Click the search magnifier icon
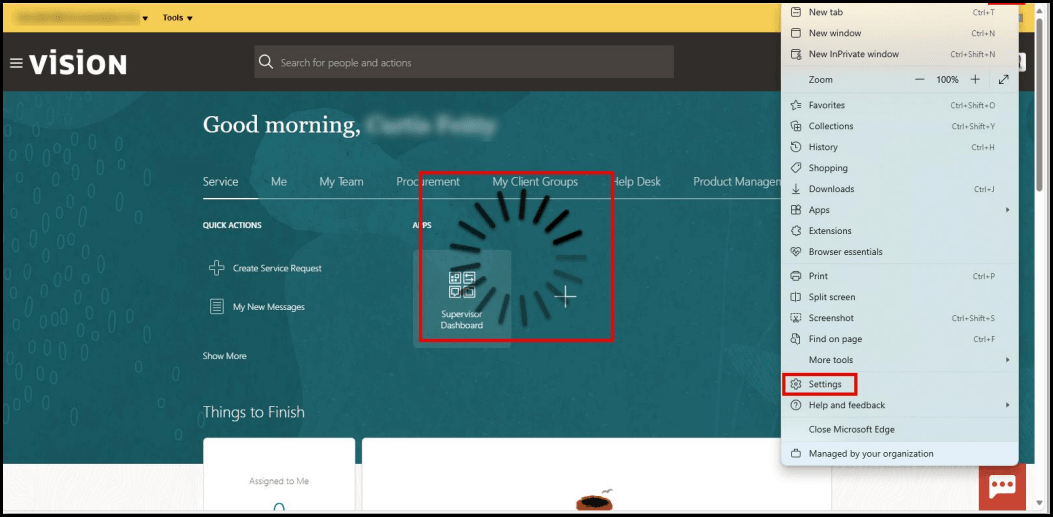Viewport: 1053px width, 517px height. pos(266,62)
